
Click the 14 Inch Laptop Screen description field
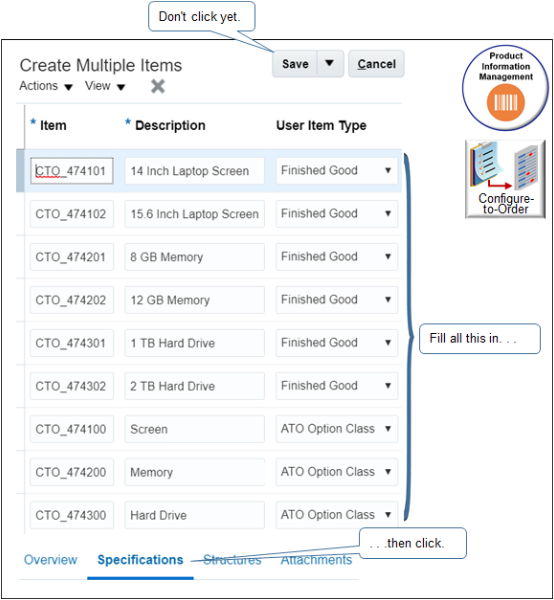[194, 171]
